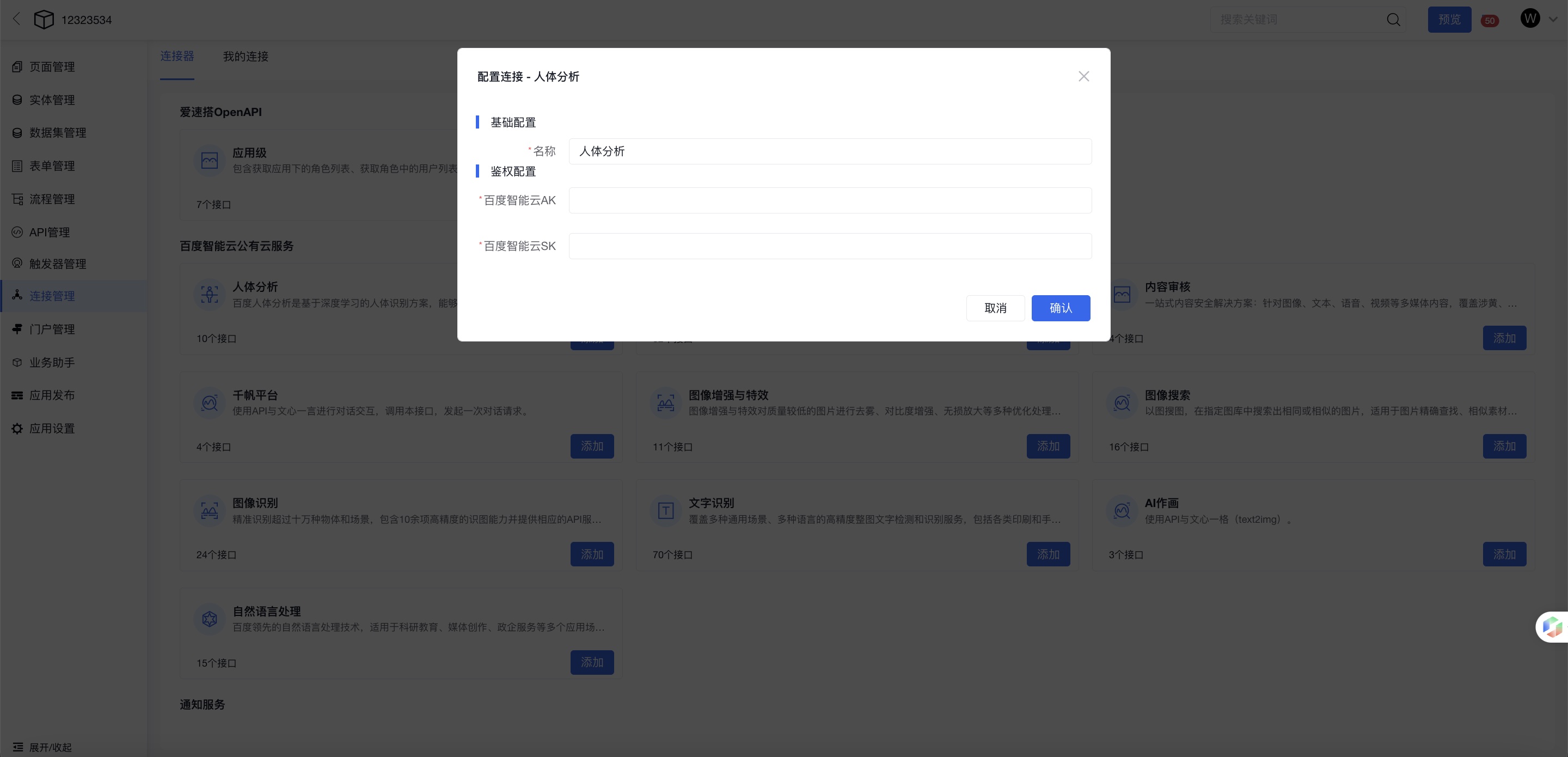This screenshot has width=1568, height=757.
Task: Switch to 我的连接 tab
Action: pos(246,56)
